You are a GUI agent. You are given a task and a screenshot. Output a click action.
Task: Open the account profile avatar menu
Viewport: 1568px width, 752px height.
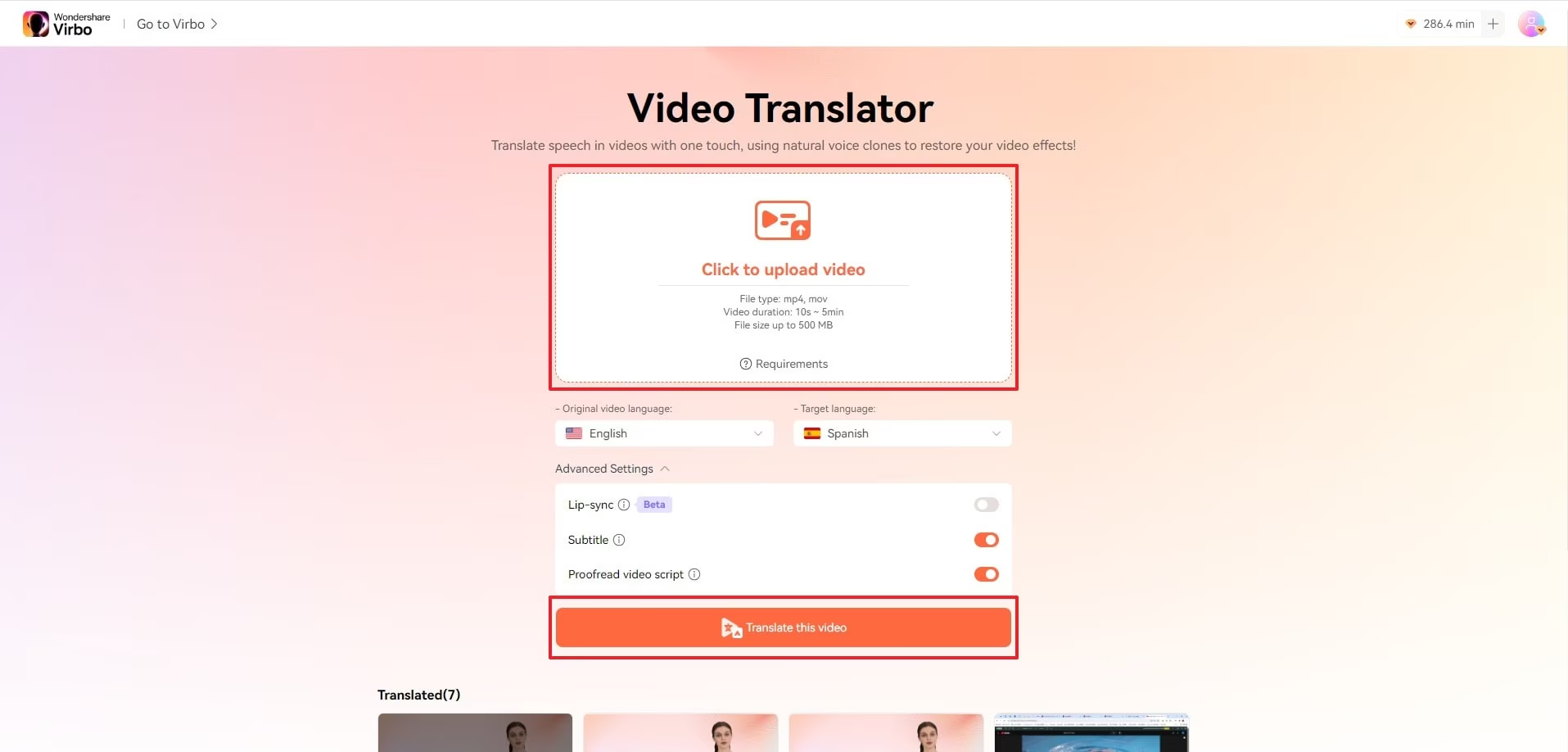[x=1532, y=24]
